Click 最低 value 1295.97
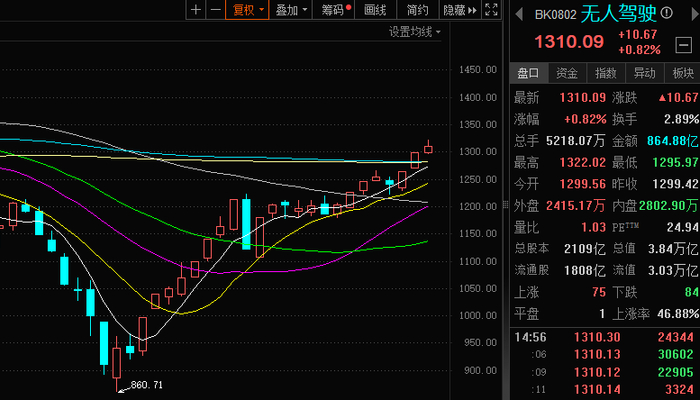The image size is (700, 400). pyautogui.click(x=675, y=162)
